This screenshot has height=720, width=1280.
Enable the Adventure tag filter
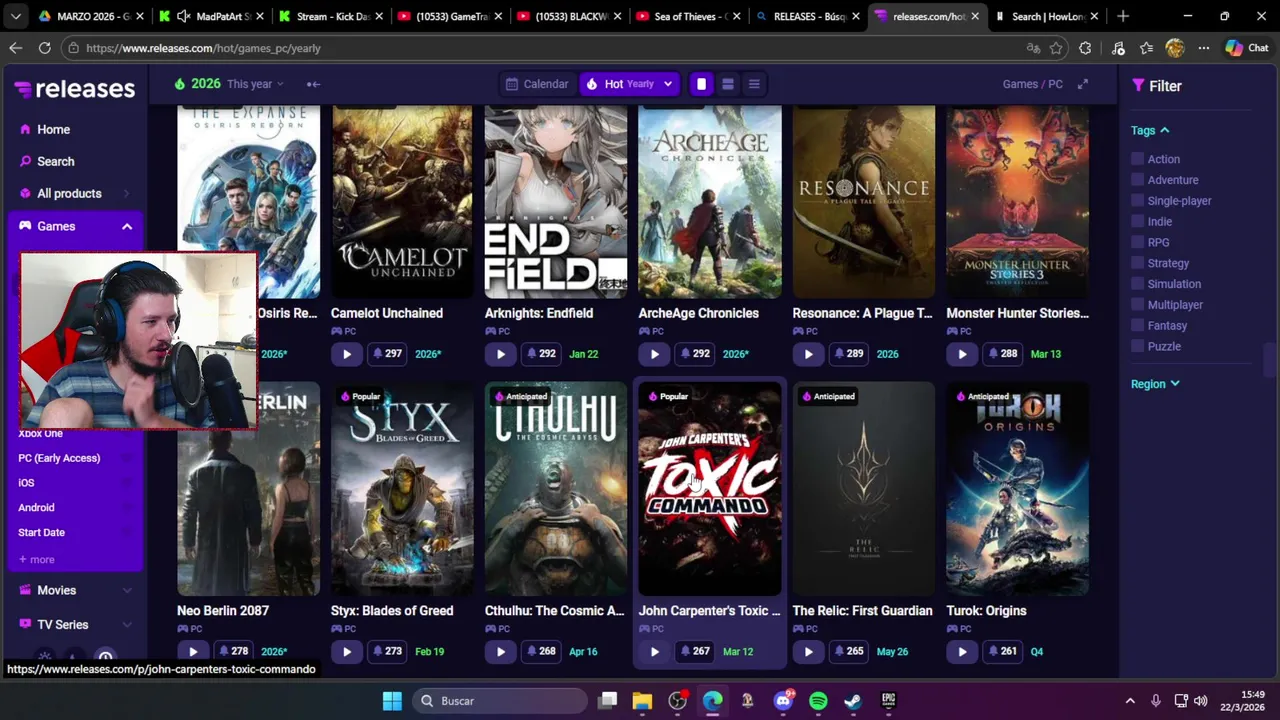coord(1137,180)
